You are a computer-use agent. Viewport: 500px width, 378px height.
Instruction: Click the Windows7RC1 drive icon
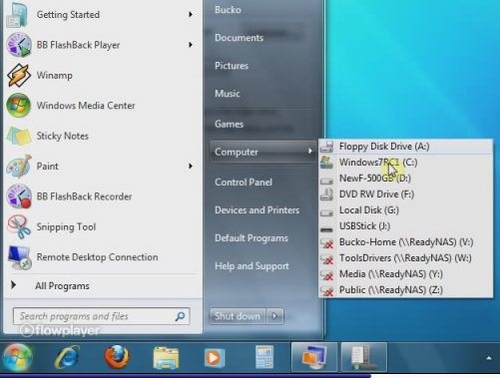click(x=327, y=162)
